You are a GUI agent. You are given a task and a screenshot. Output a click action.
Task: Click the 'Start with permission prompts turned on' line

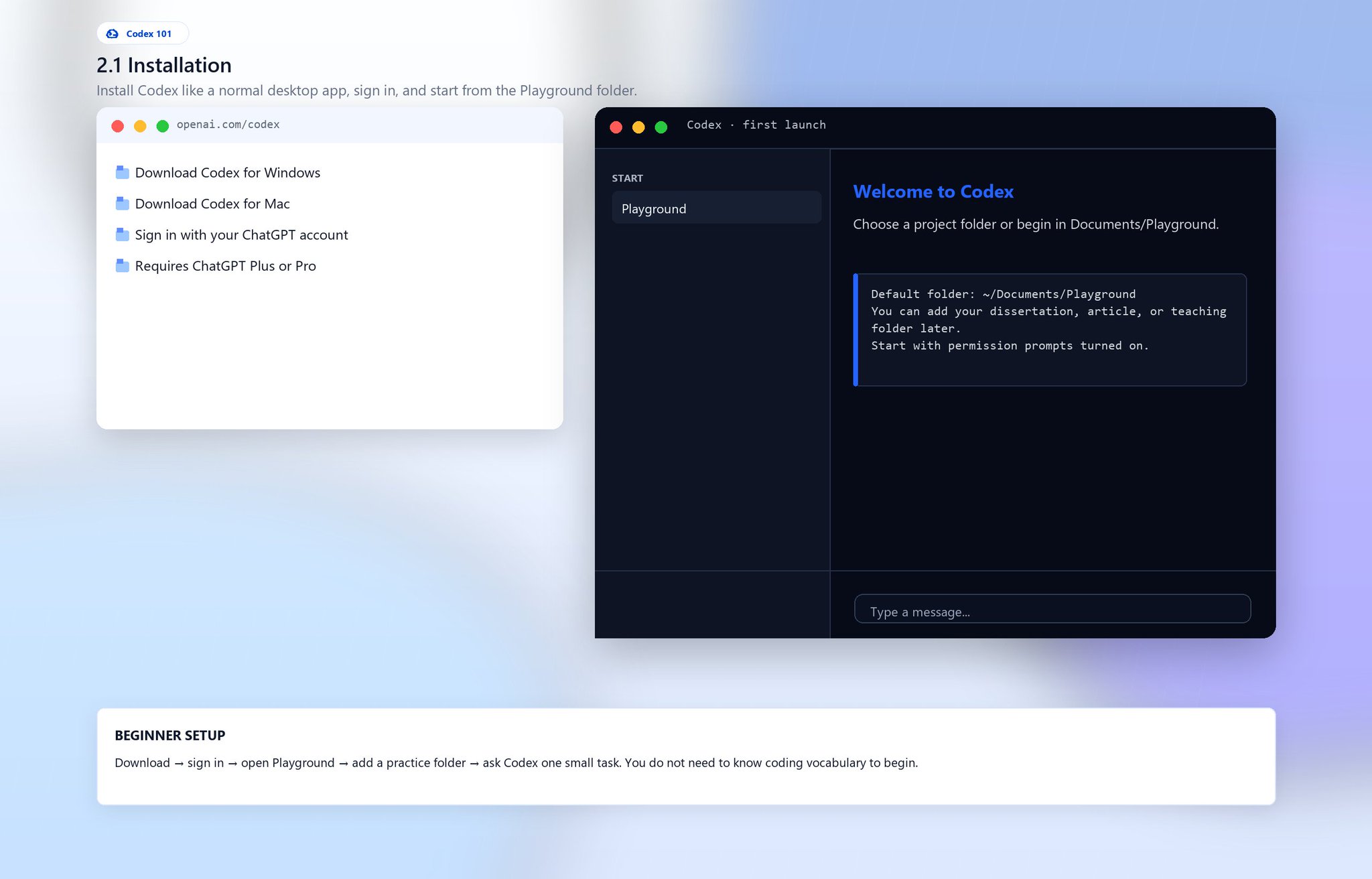(x=1010, y=346)
